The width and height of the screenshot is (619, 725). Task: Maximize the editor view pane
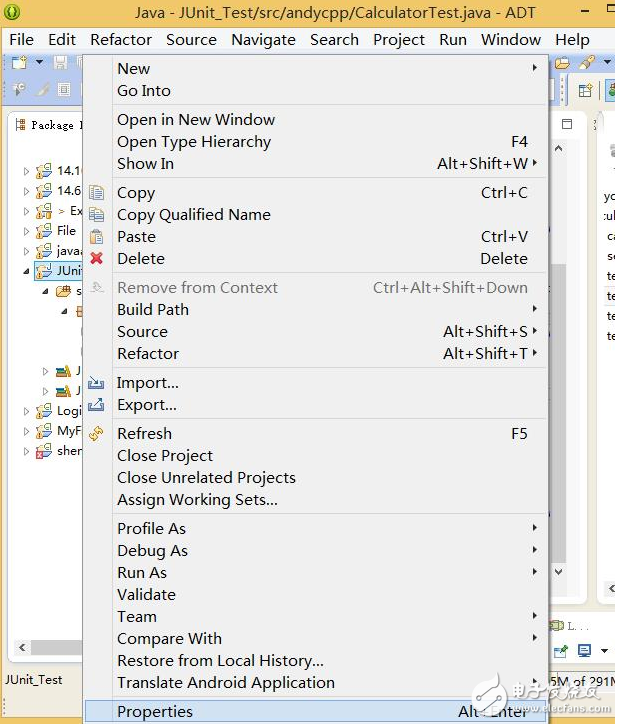pyautogui.click(x=567, y=125)
